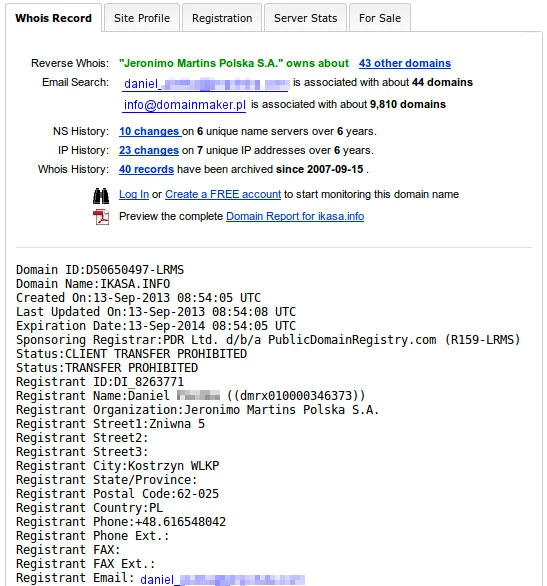Click the registrant email link at bottom
The height and width of the screenshot is (586, 547).
tap(223, 579)
